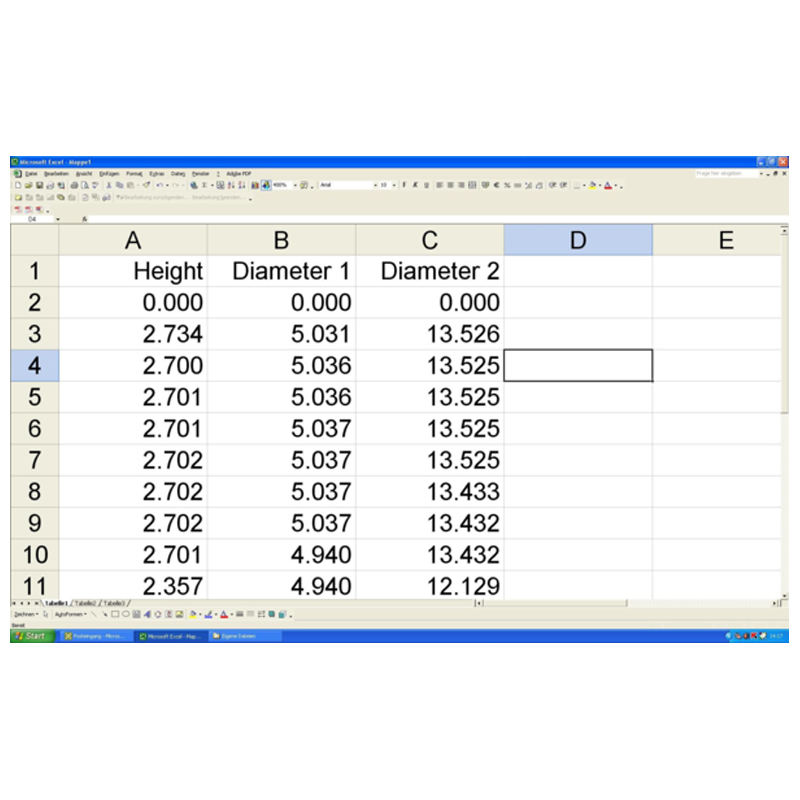Click the Save diskette icon

click(39, 185)
